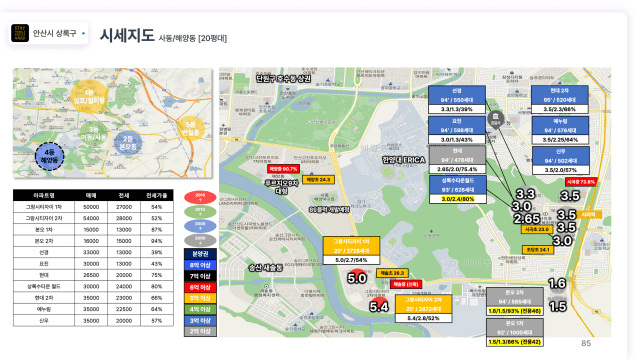Click the 6억 이상 red legend box
Image resolution: width=640 pixels, height=360 pixels.
click(200, 287)
